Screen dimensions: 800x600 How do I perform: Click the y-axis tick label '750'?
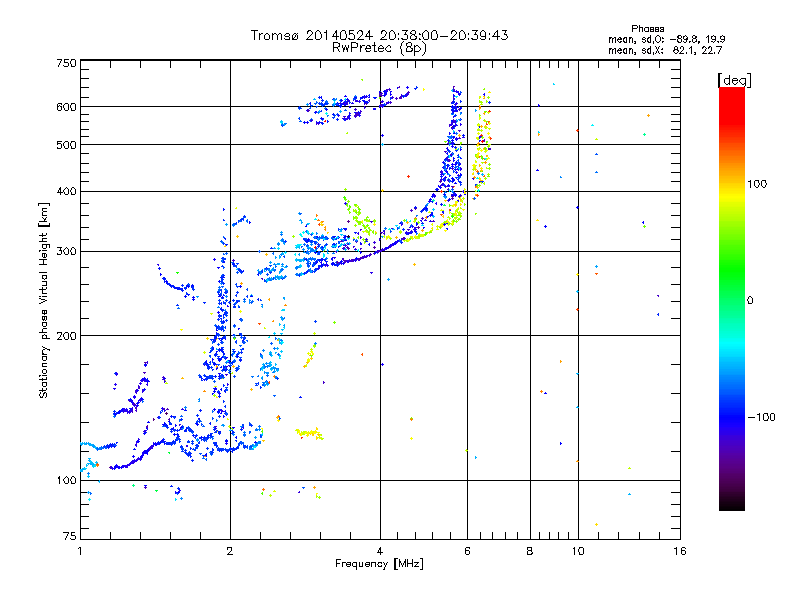(x=66, y=63)
